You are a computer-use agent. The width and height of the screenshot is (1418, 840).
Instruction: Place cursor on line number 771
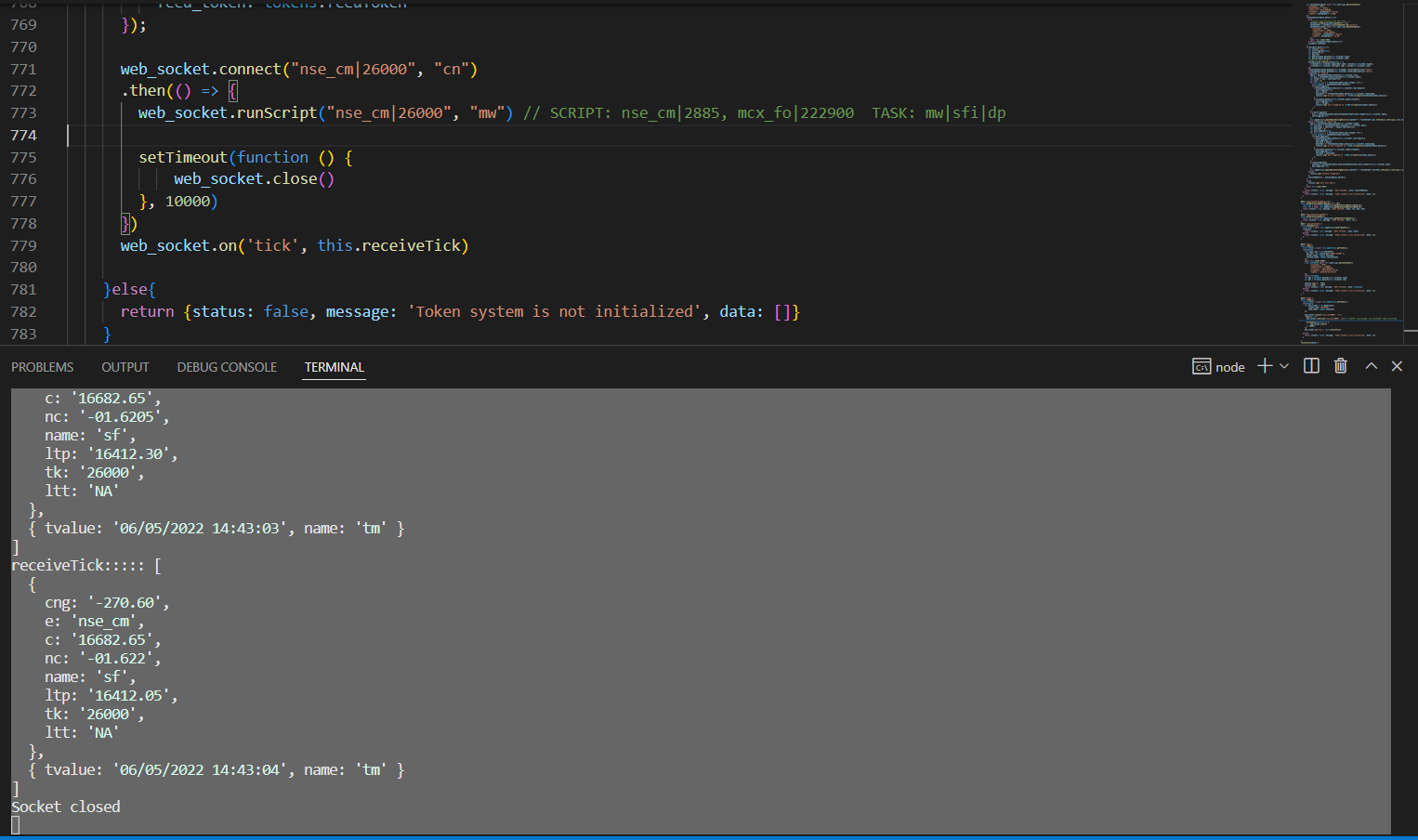[x=24, y=69]
